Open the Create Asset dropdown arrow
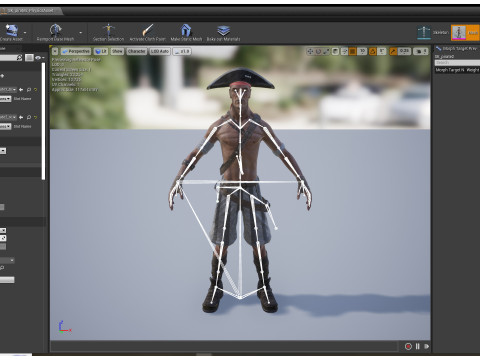This screenshot has height=360, width=480. tap(25, 33)
